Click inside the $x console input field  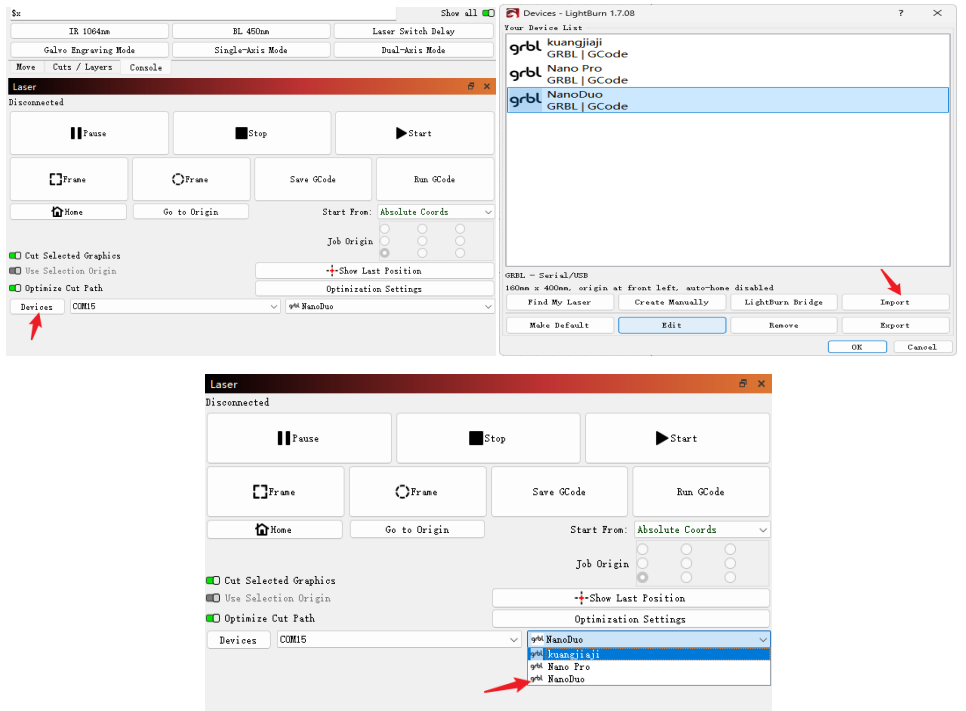coord(98,13)
